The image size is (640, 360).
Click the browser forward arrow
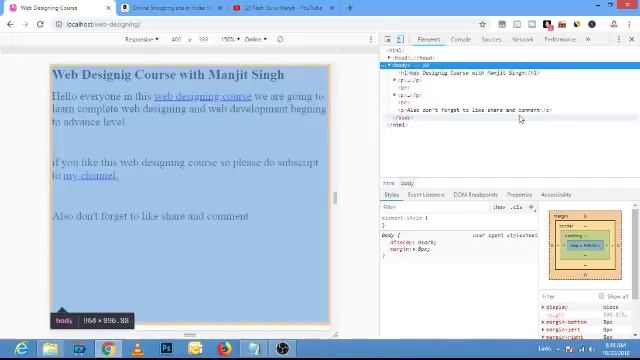[25, 24]
